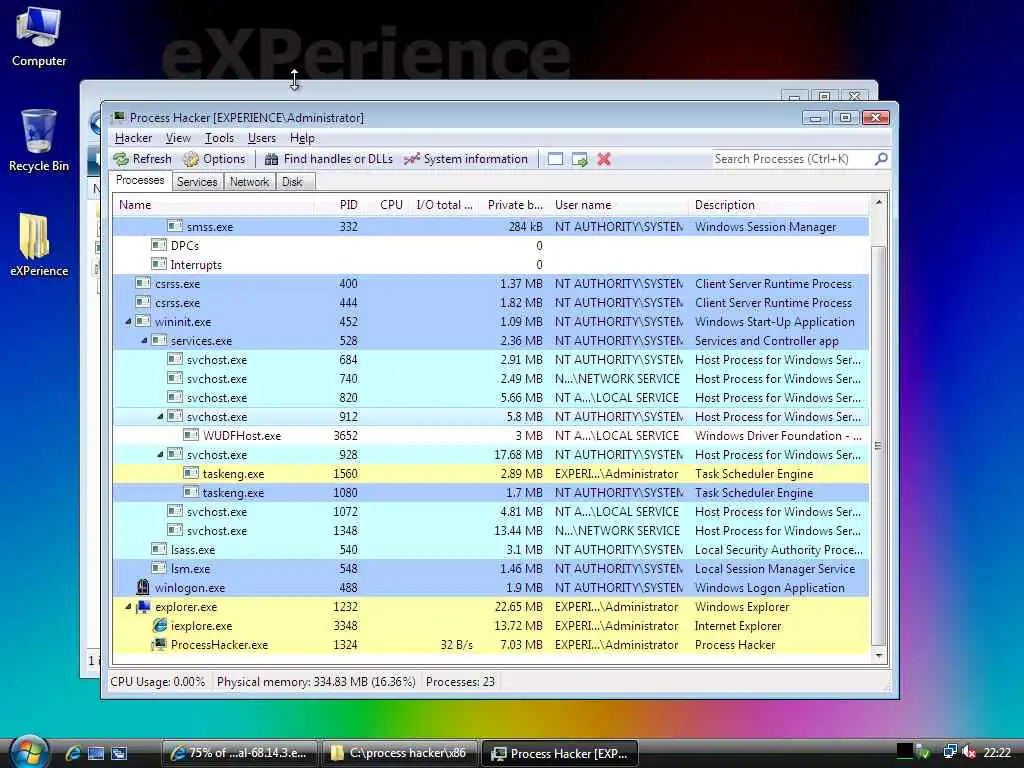
Task: Click Physical memory status bar entry
Action: (x=316, y=682)
